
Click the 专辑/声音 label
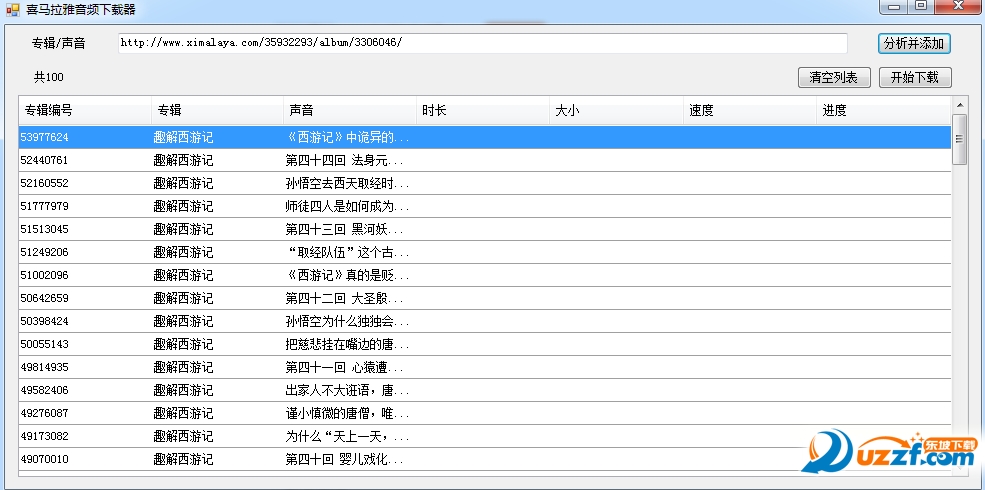[58, 43]
